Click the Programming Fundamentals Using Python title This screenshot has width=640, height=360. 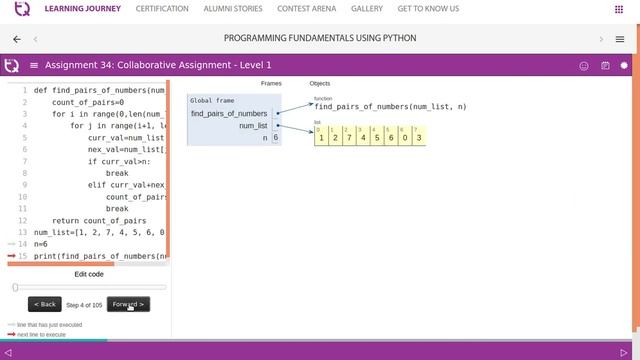(x=320, y=38)
